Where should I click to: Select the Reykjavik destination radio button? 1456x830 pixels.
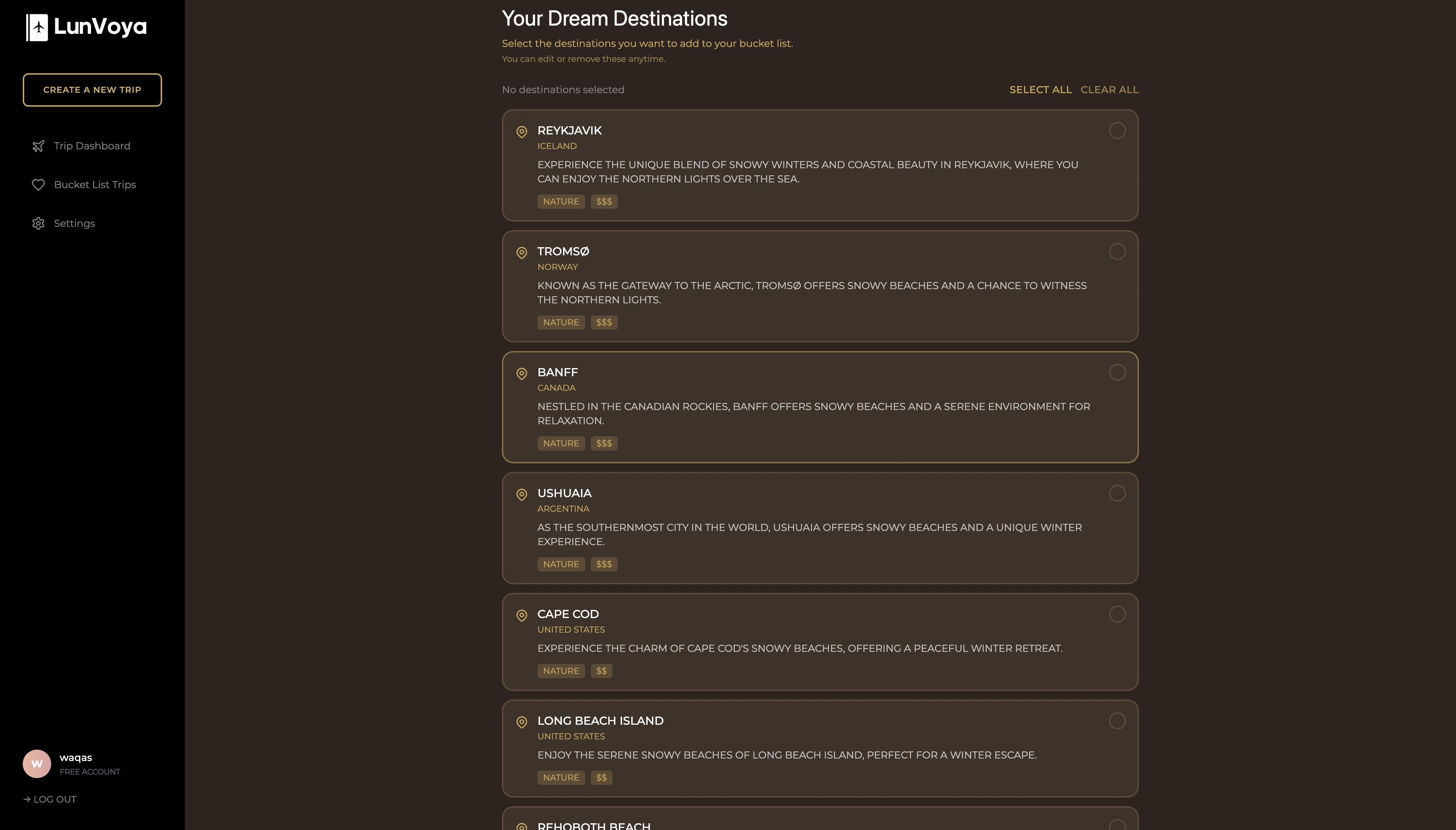pyautogui.click(x=1117, y=131)
